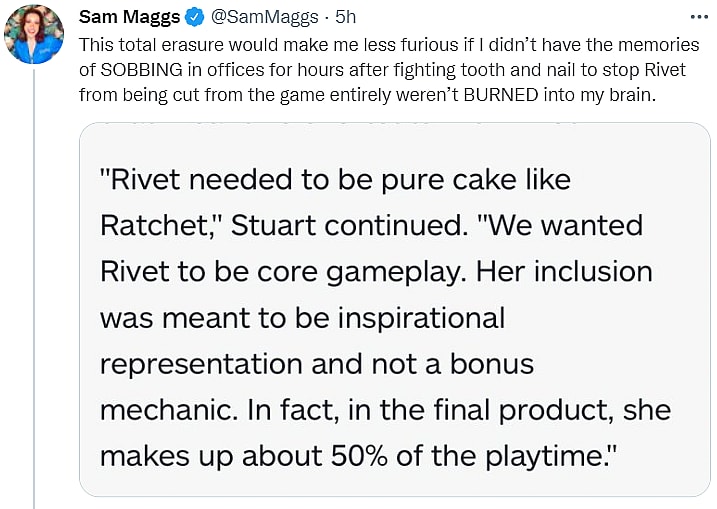Click "was meant to be inspirational" line
The image size is (717, 509).
tap(303, 317)
